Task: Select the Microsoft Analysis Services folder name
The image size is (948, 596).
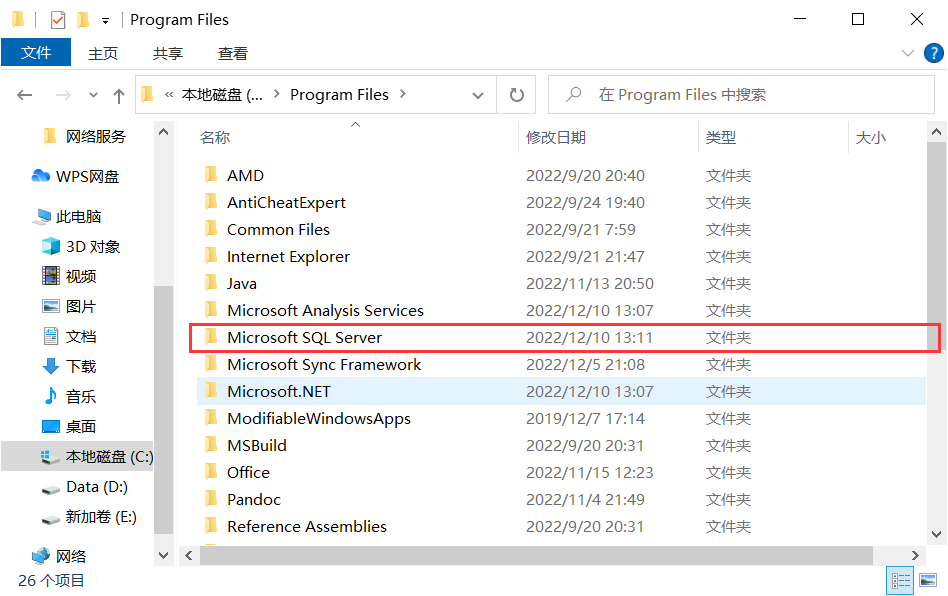Action: pos(325,310)
